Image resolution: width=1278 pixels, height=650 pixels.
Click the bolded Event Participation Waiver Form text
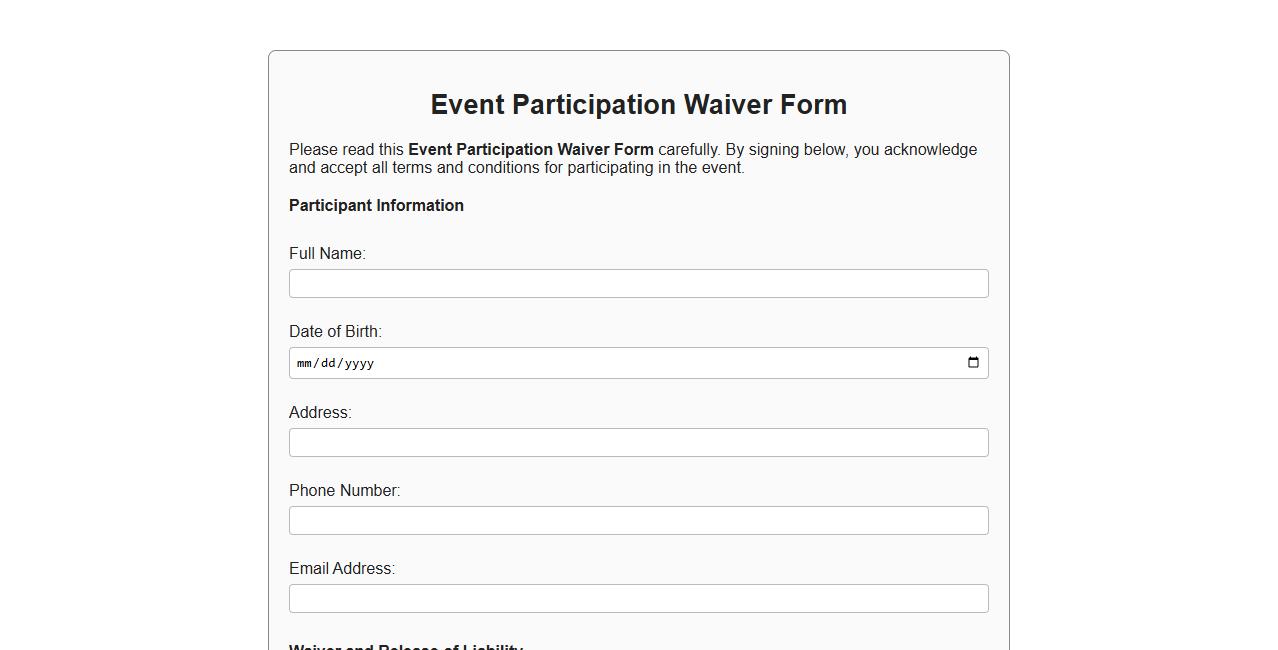530,149
